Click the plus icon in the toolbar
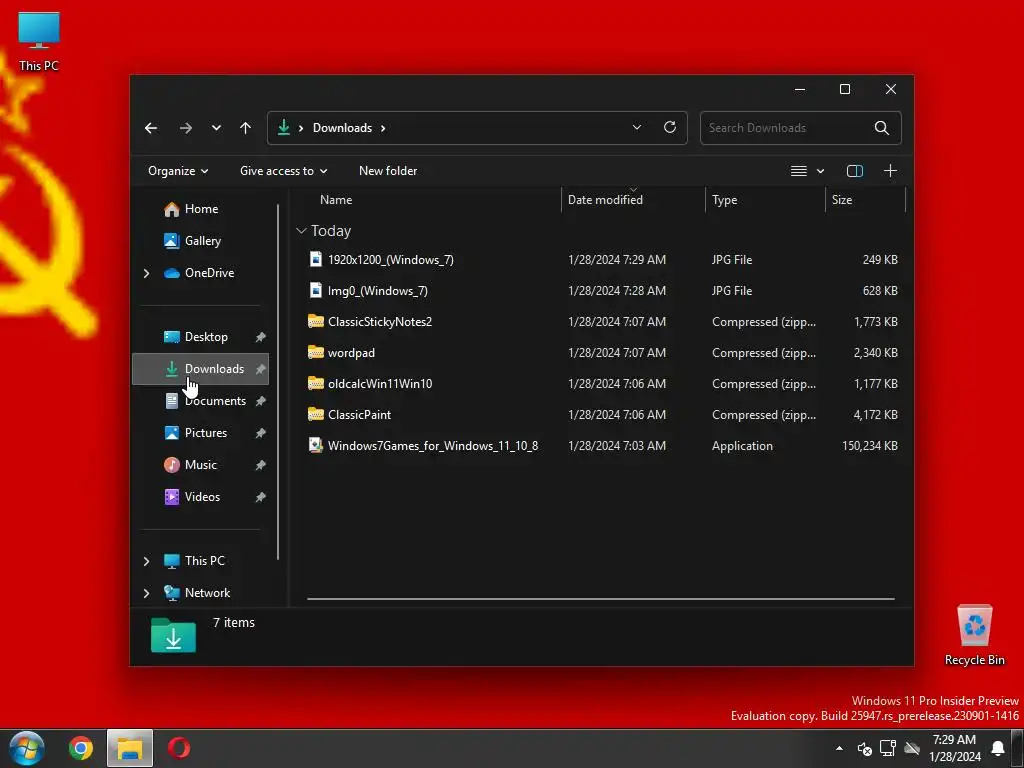This screenshot has width=1024, height=768. 890,171
